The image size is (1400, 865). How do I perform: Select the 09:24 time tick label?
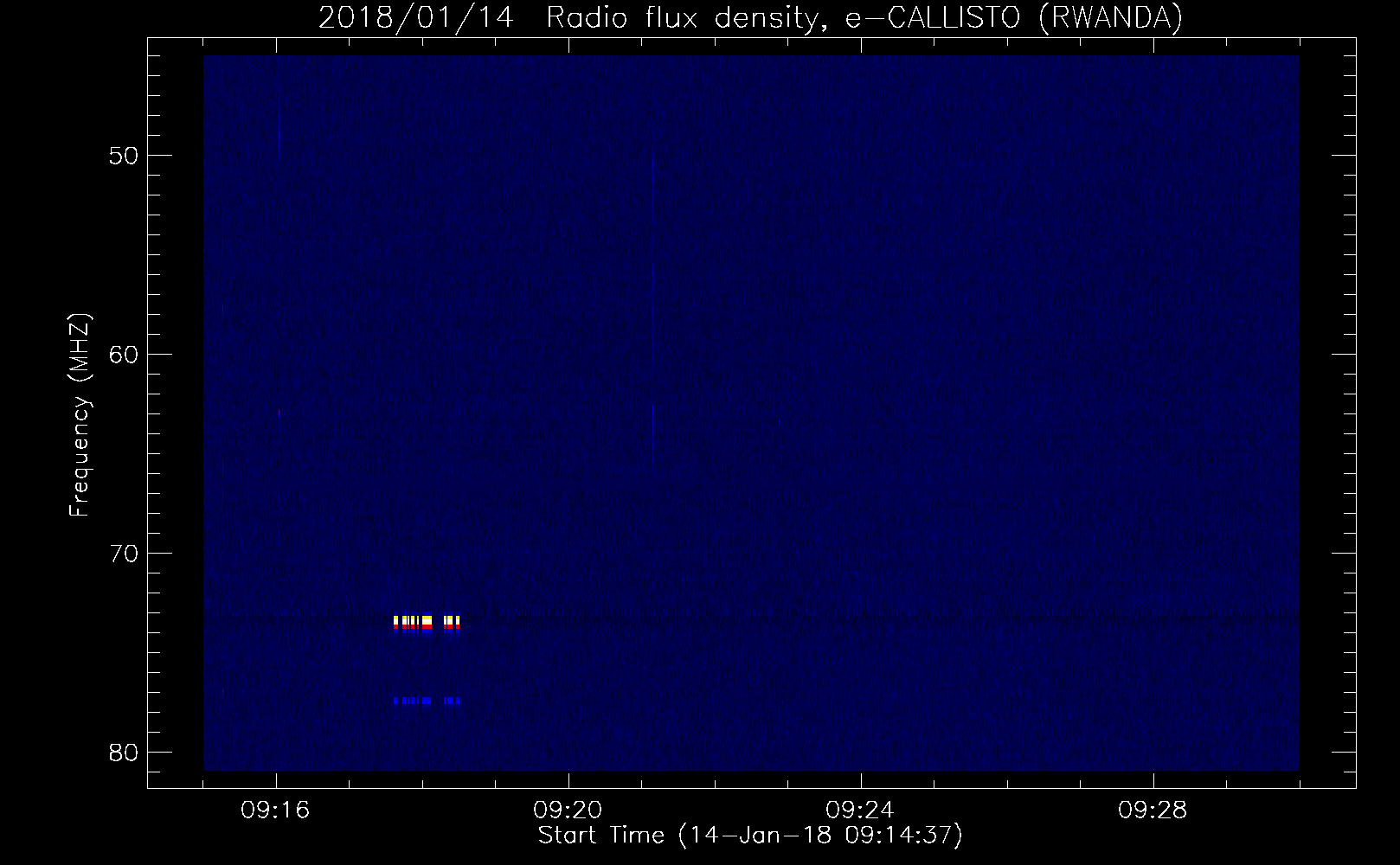pos(860,811)
